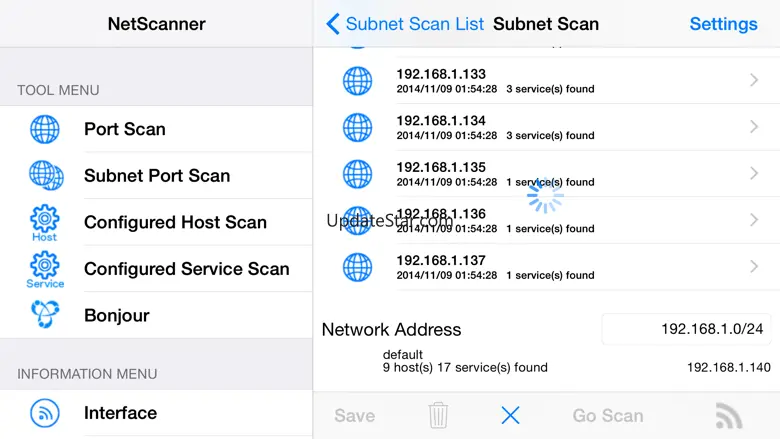Select the Configured Host Scan gear icon

pos(45,223)
